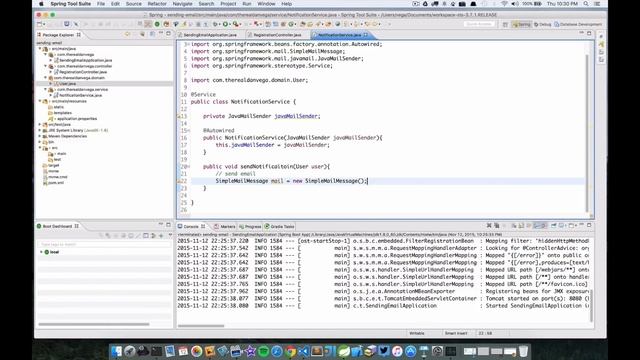Screen dimensions: 640x360
Task: Switch to the Spring perspective
Action: 522,24
